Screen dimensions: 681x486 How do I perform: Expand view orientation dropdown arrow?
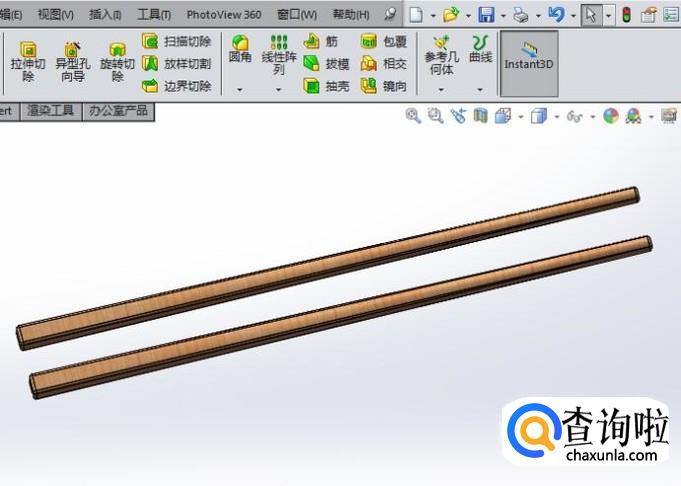tap(520, 117)
